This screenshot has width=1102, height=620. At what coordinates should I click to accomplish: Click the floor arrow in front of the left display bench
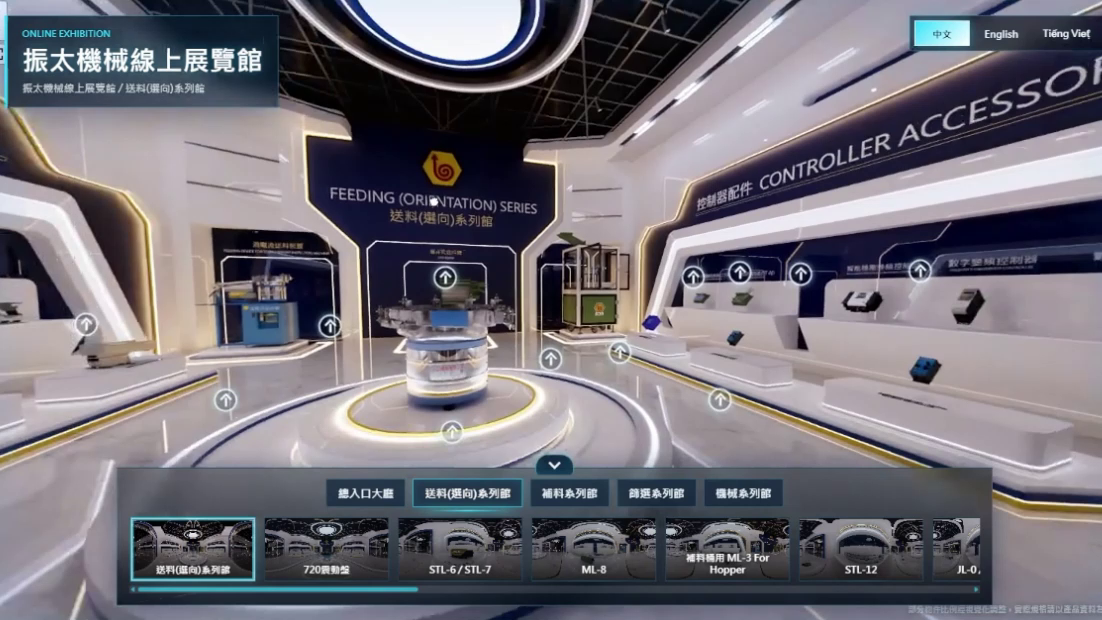[x=226, y=400]
